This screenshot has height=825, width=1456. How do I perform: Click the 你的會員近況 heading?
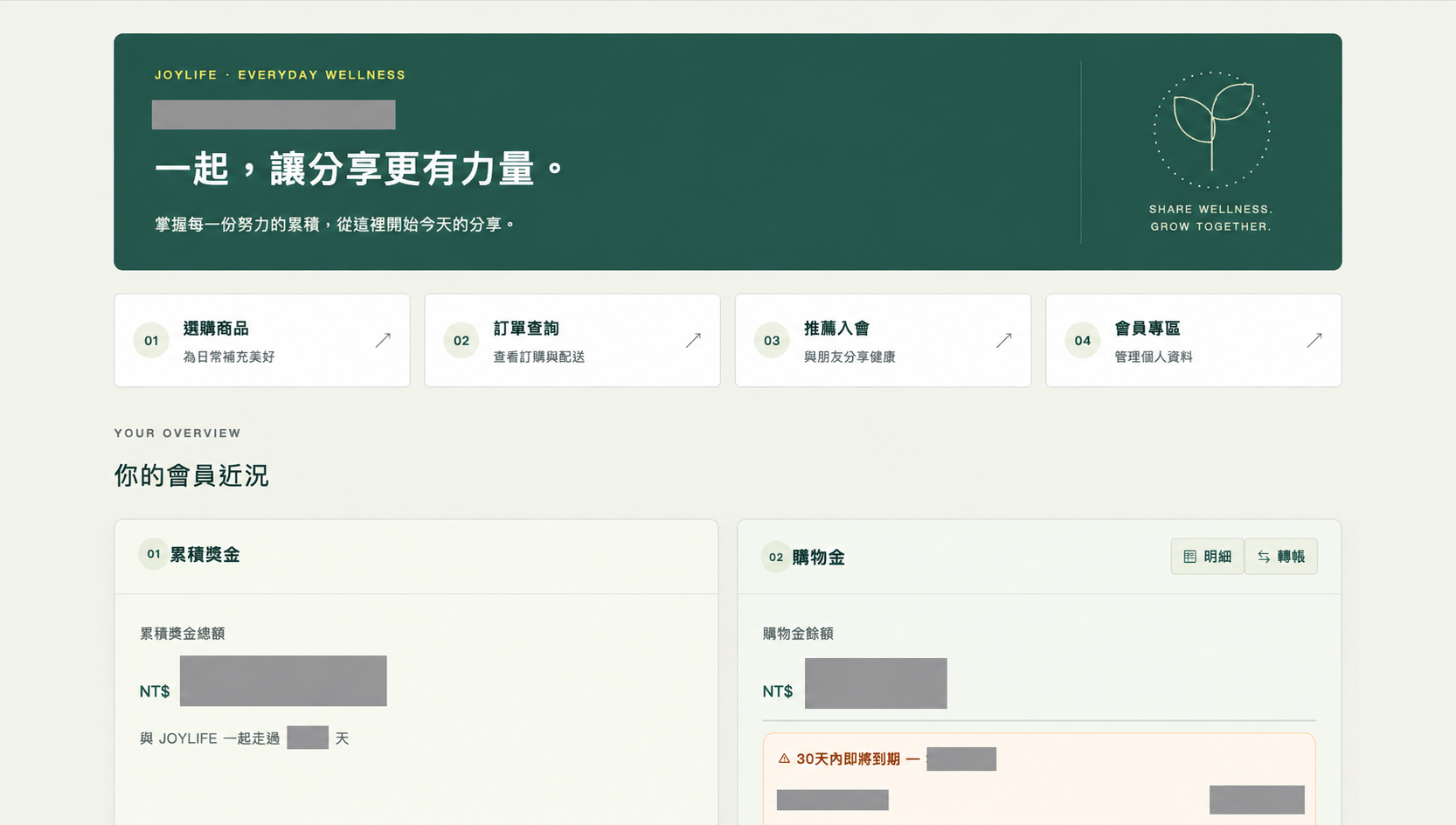point(191,475)
